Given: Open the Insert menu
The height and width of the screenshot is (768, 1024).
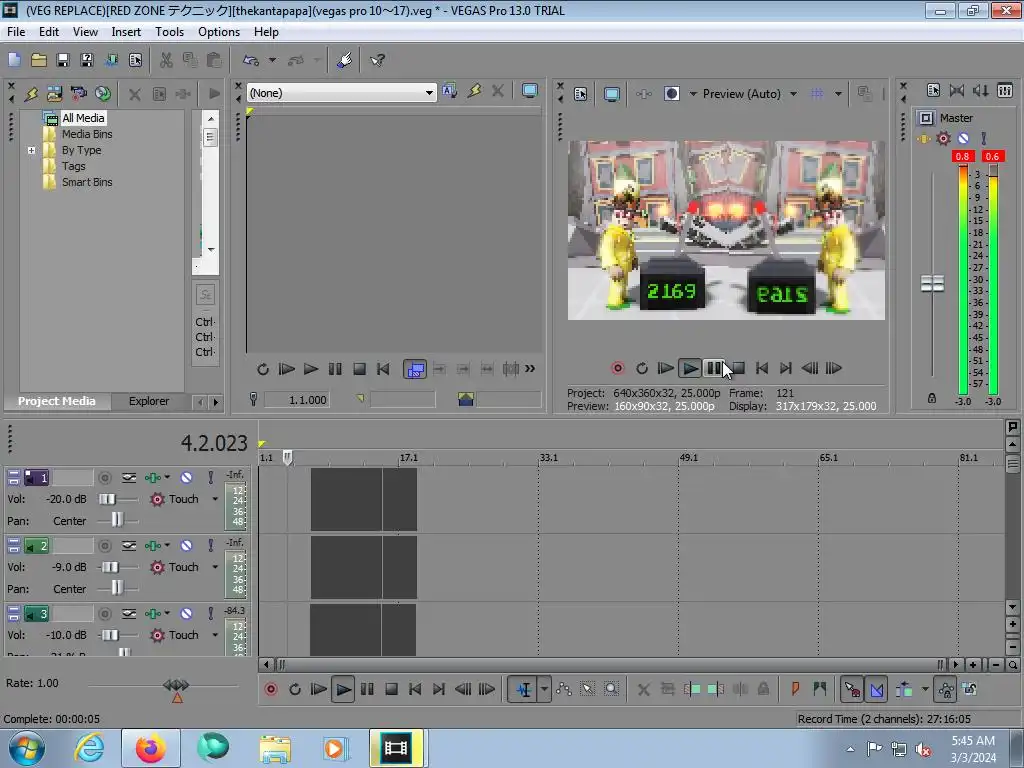Looking at the screenshot, I should pyautogui.click(x=126, y=31).
